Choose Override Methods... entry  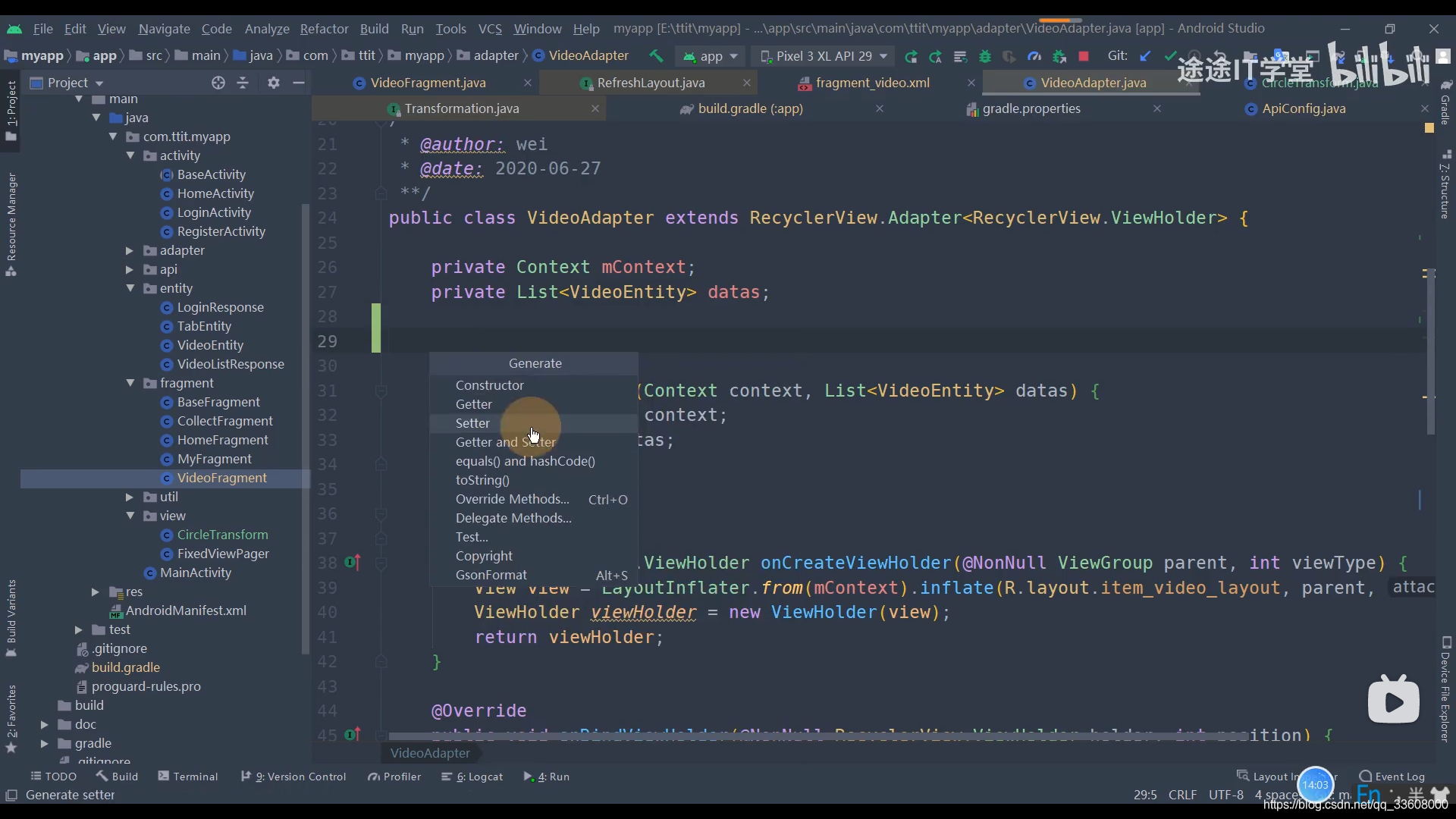[534, 499]
